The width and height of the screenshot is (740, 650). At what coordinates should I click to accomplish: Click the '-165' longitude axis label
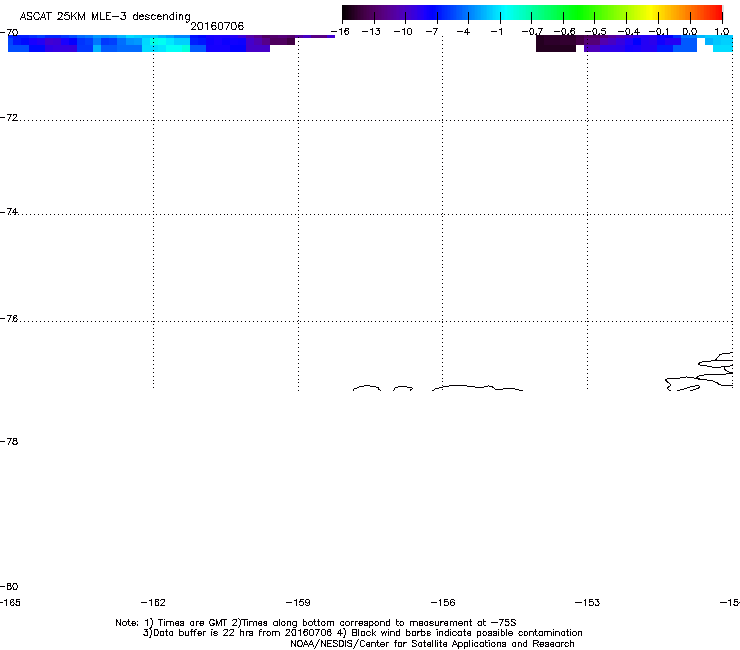tap(10, 602)
